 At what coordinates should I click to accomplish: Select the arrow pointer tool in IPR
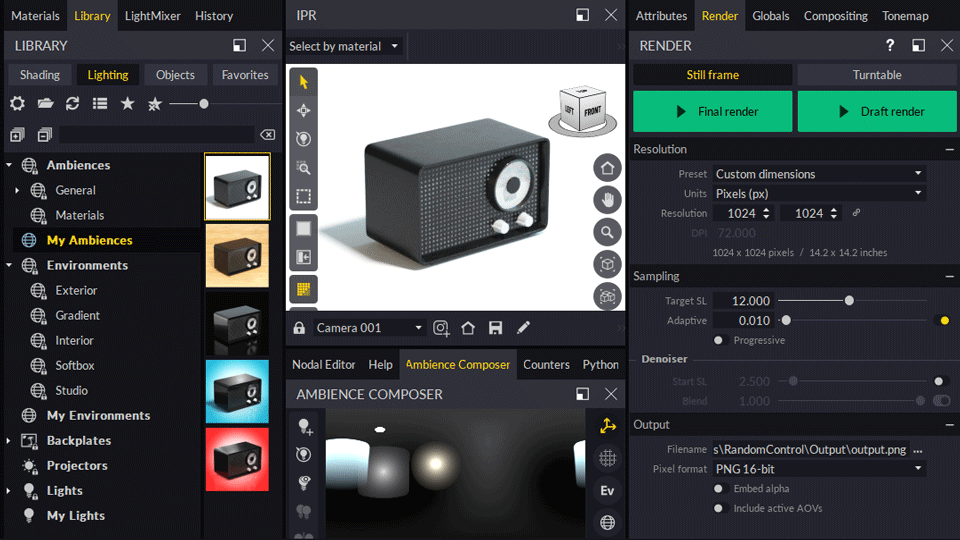coord(304,81)
